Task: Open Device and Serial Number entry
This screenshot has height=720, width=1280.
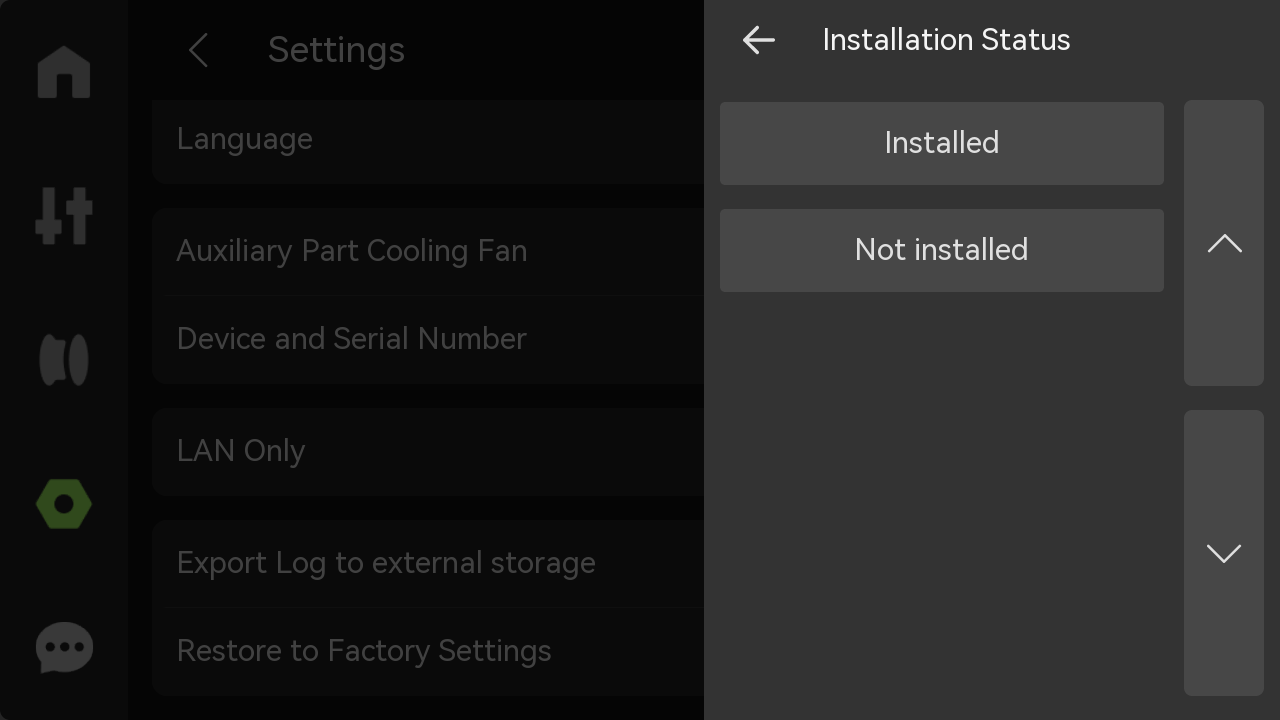Action: coord(428,340)
